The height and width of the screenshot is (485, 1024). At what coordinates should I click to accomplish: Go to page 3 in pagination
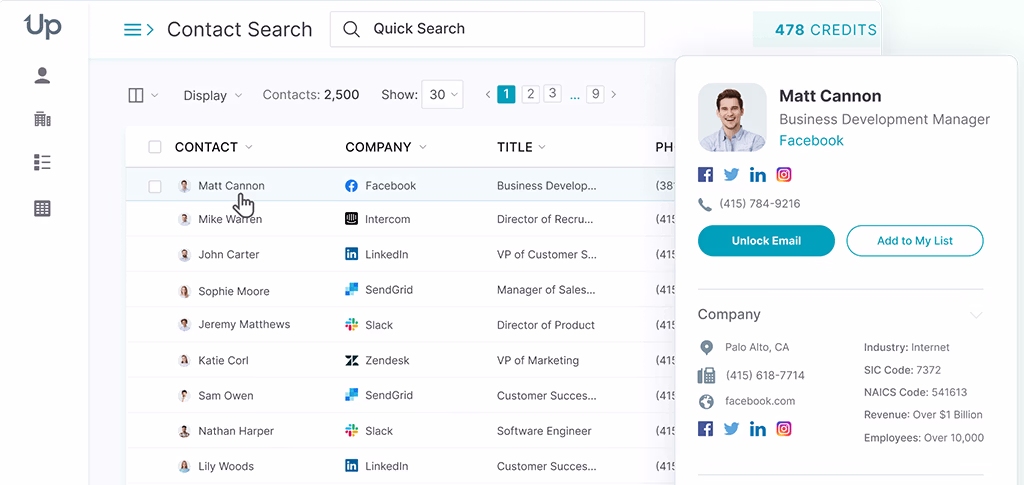[x=552, y=93]
